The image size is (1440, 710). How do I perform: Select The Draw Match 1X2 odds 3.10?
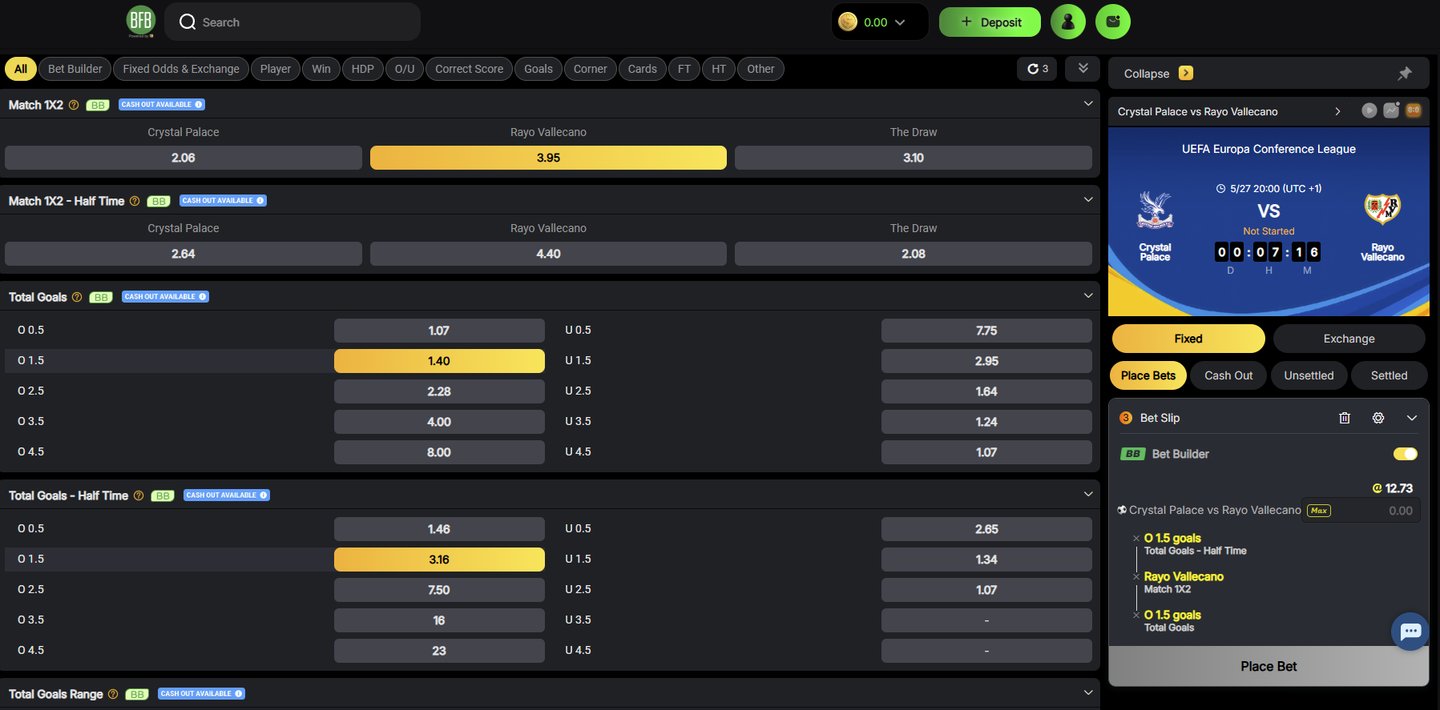pos(913,158)
